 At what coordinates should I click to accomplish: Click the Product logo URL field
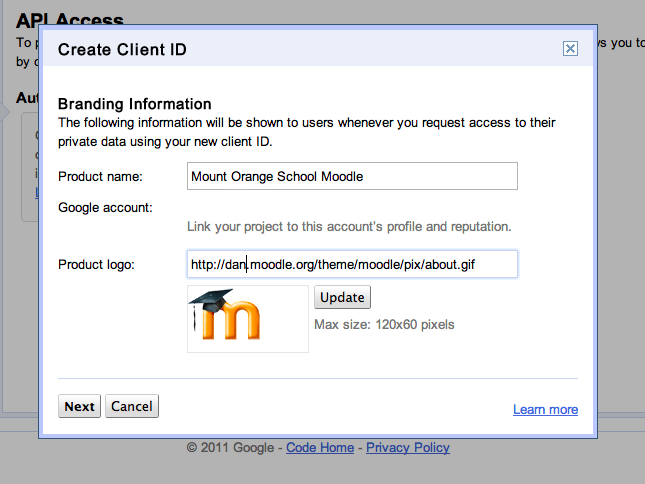(x=352, y=264)
